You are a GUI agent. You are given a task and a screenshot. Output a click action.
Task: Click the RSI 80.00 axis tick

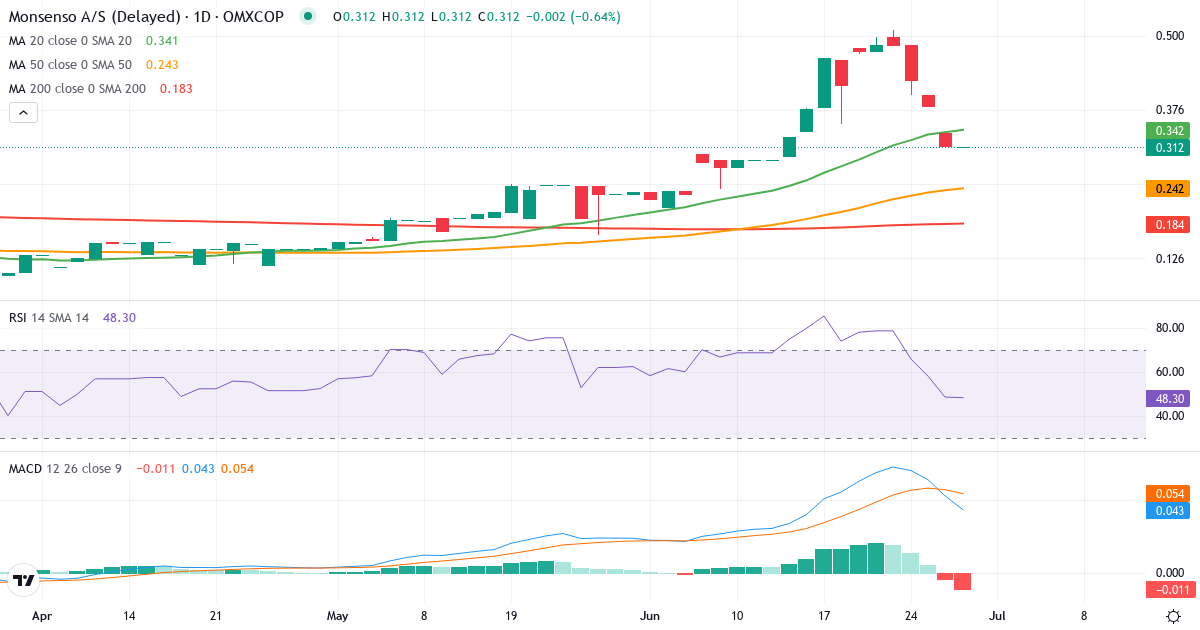1170,328
